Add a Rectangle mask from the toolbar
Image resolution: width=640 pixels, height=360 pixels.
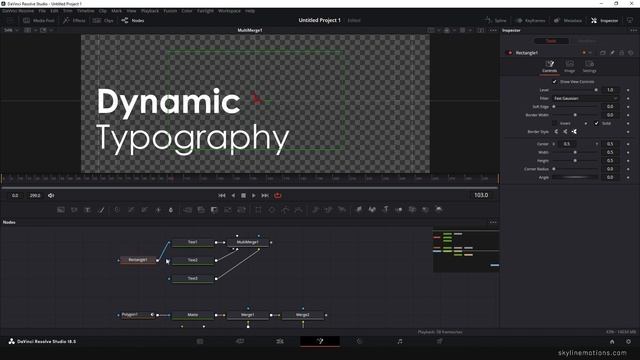click(258, 210)
